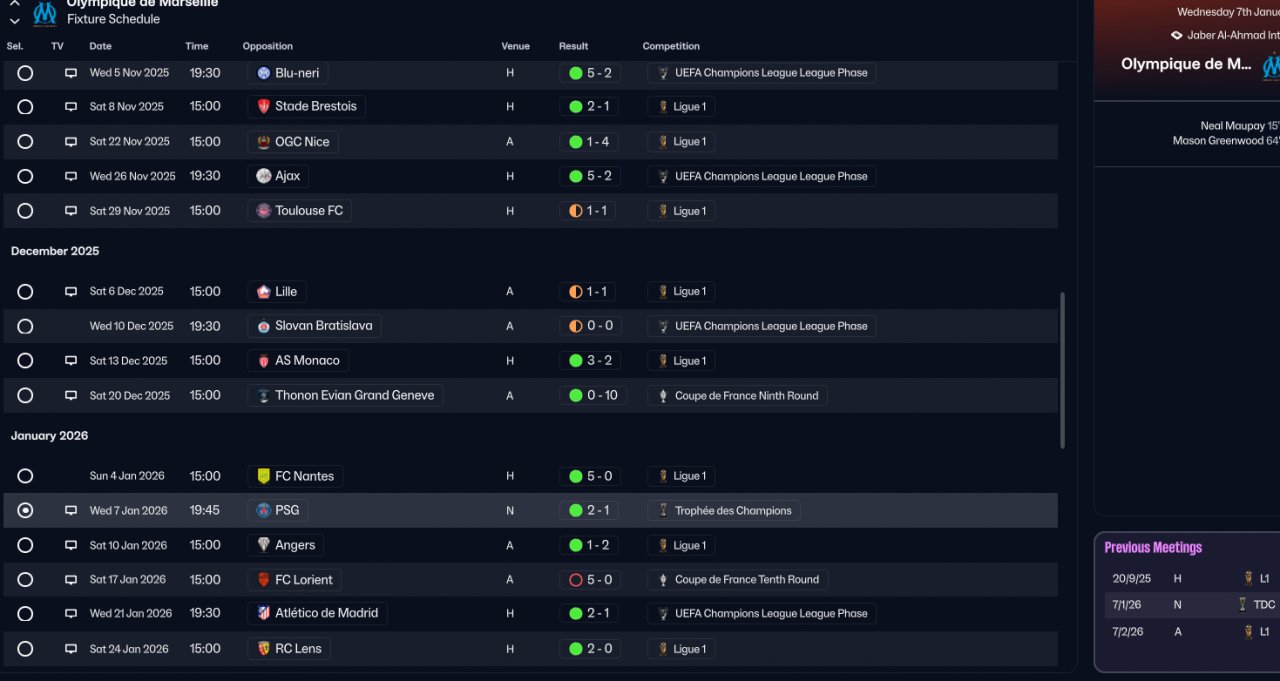Click the up chevron beside the club name
This screenshot has width=1280, height=681.
pos(15,4)
